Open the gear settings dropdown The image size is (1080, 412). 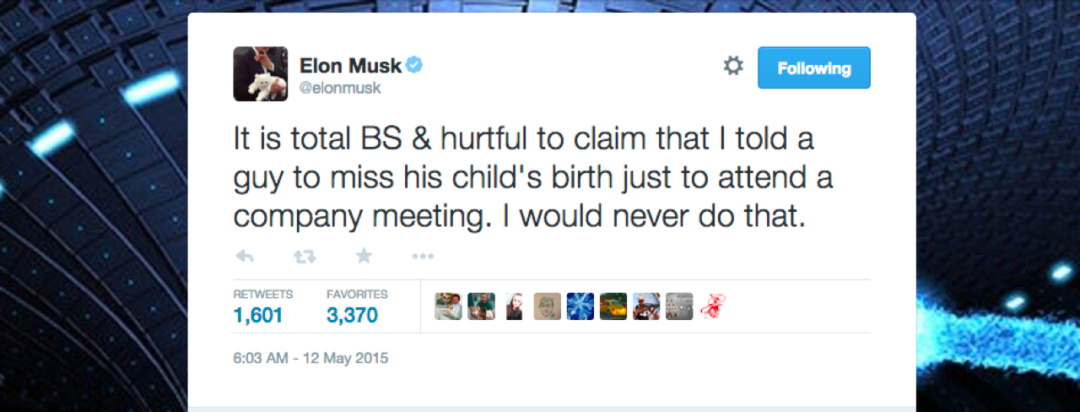pos(733,67)
